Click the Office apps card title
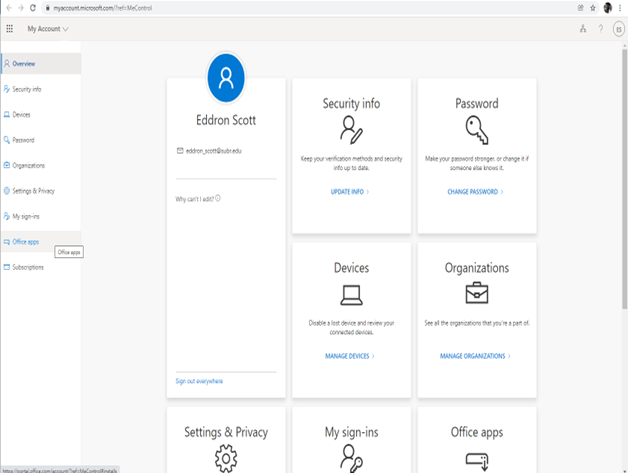 click(477, 432)
